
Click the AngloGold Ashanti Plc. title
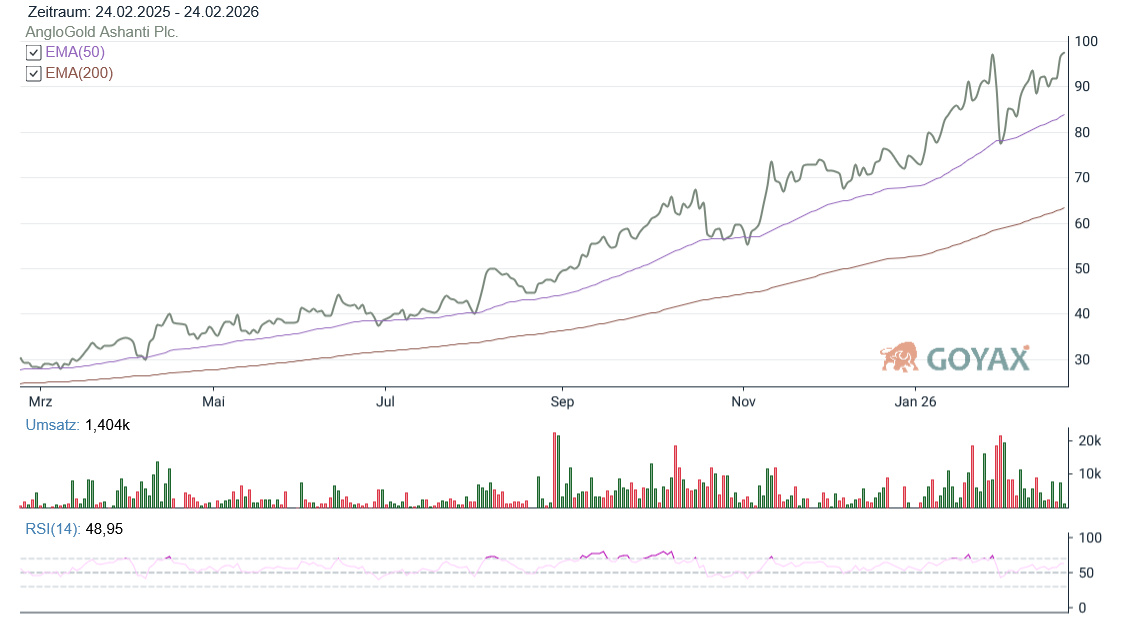point(102,32)
